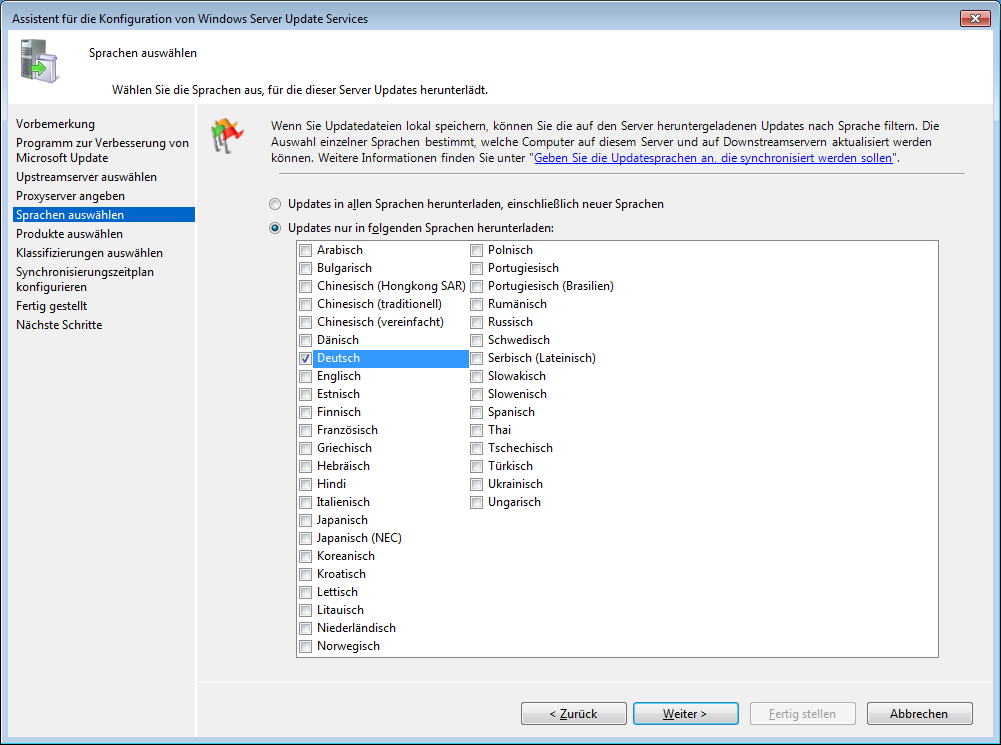Check the Lettisch checkbox
The width and height of the screenshot is (1001, 745).
[306, 592]
